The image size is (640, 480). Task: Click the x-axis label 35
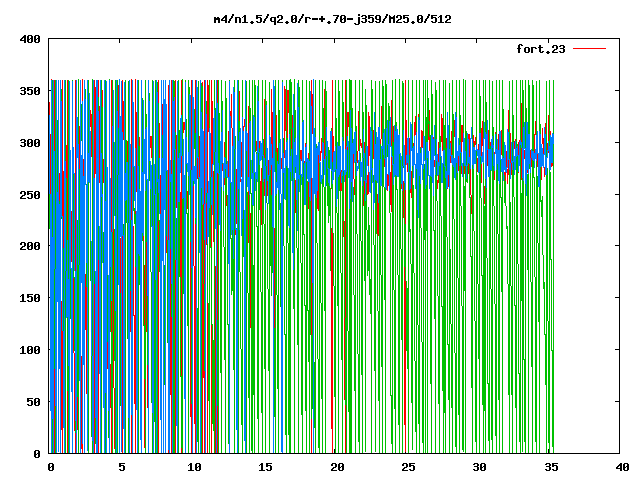pos(551,467)
